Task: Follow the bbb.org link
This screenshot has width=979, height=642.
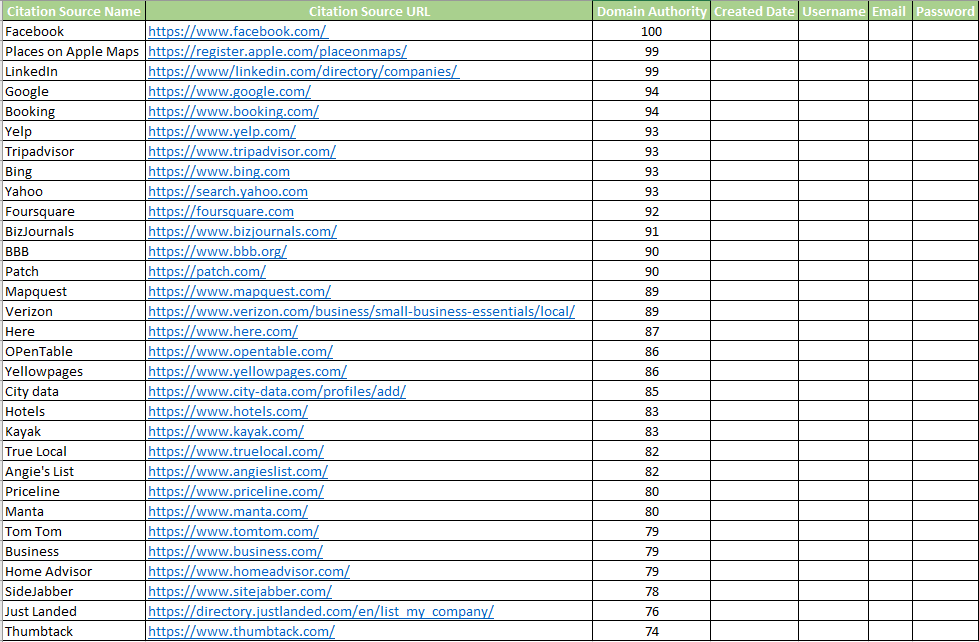Action: [x=217, y=251]
